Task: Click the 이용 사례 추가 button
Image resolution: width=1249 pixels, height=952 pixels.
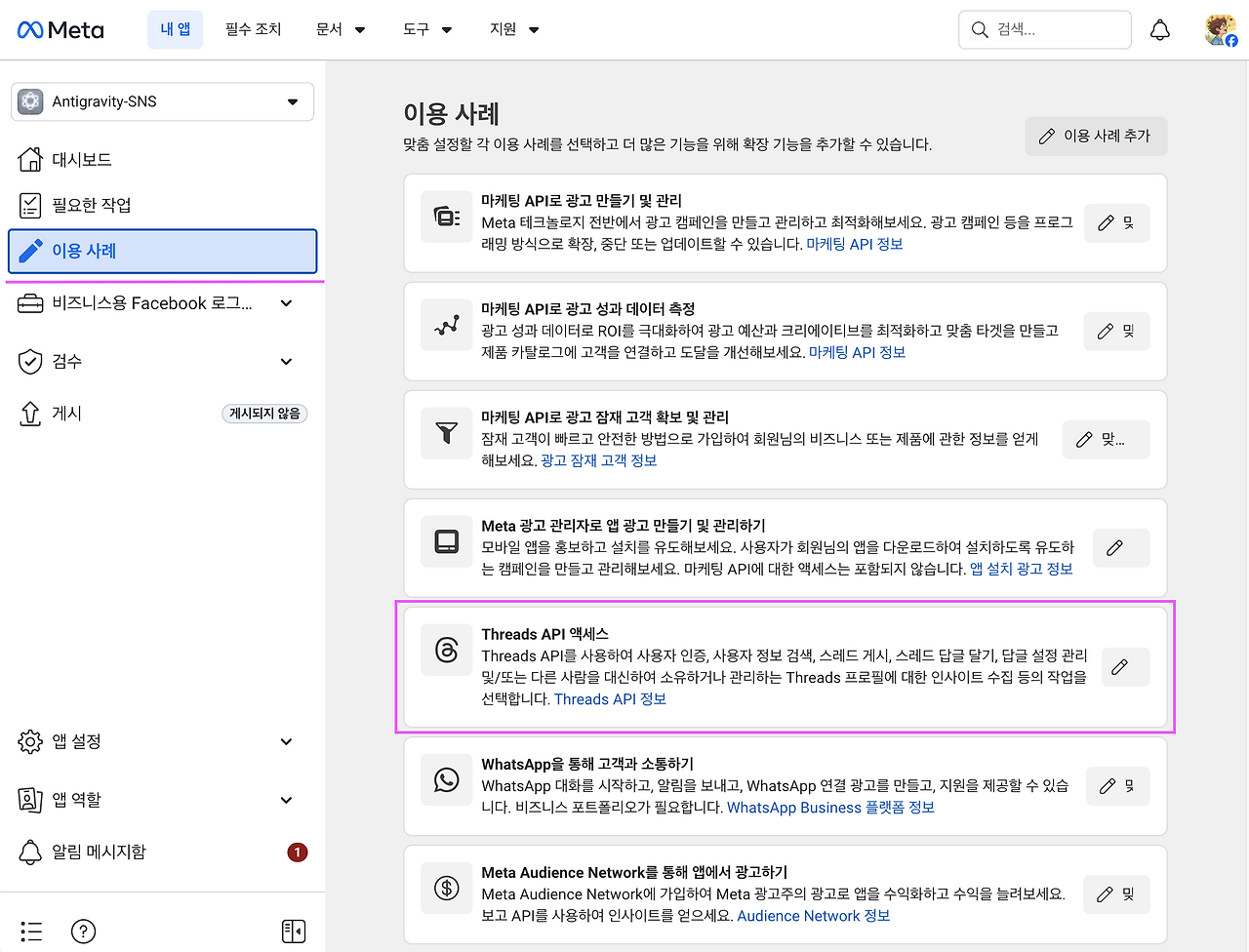Action: click(x=1096, y=137)
